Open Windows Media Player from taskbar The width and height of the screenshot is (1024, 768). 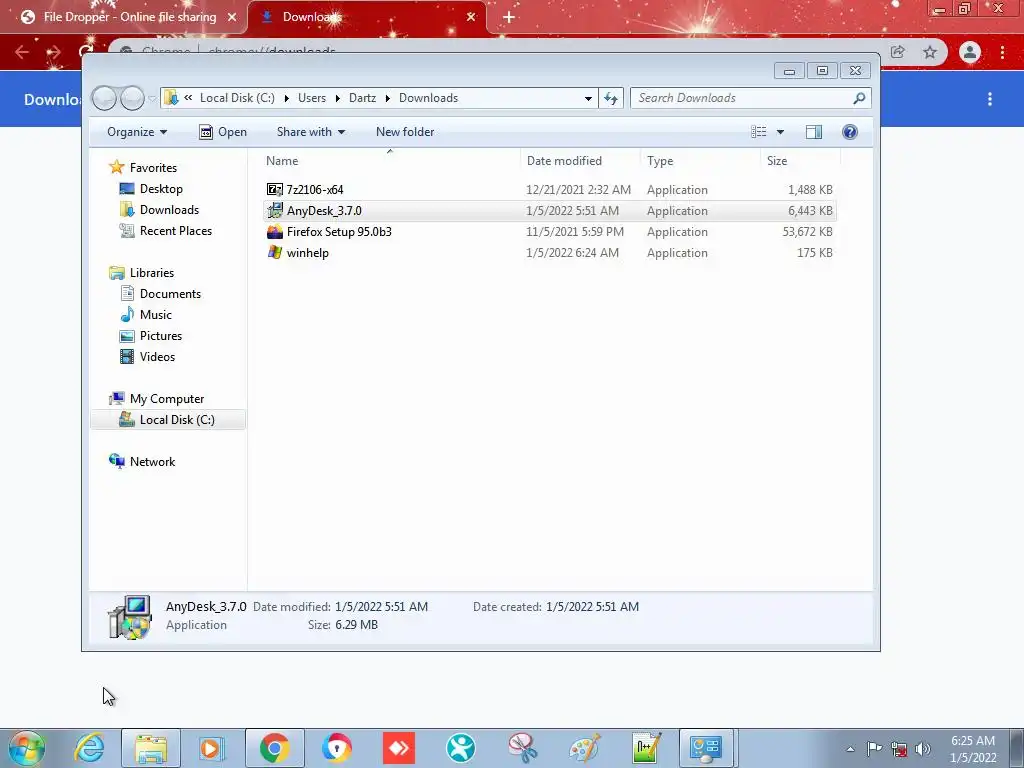click(x=212, y=748)
